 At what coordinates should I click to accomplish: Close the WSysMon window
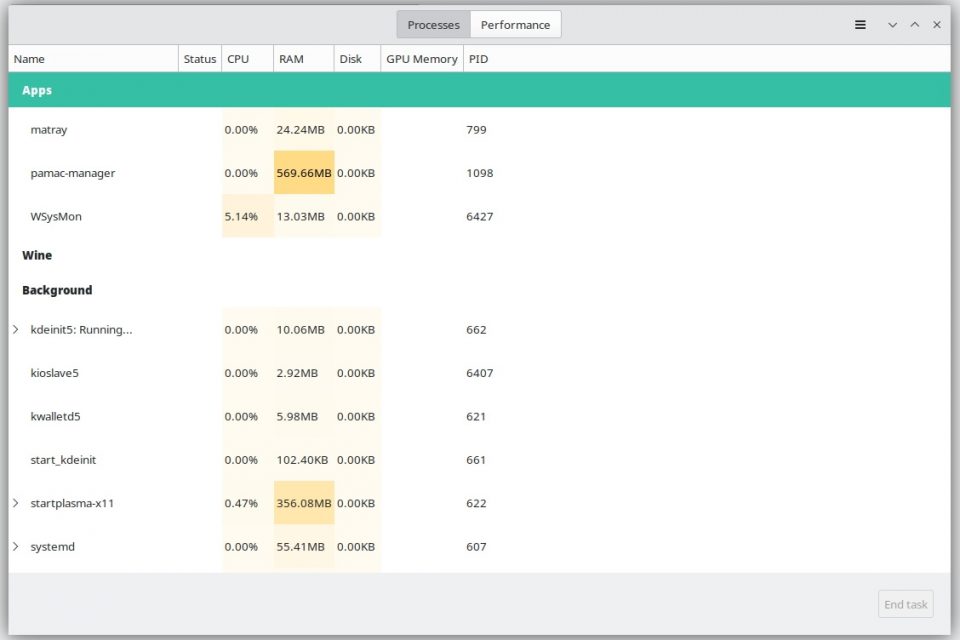(937, 25)
